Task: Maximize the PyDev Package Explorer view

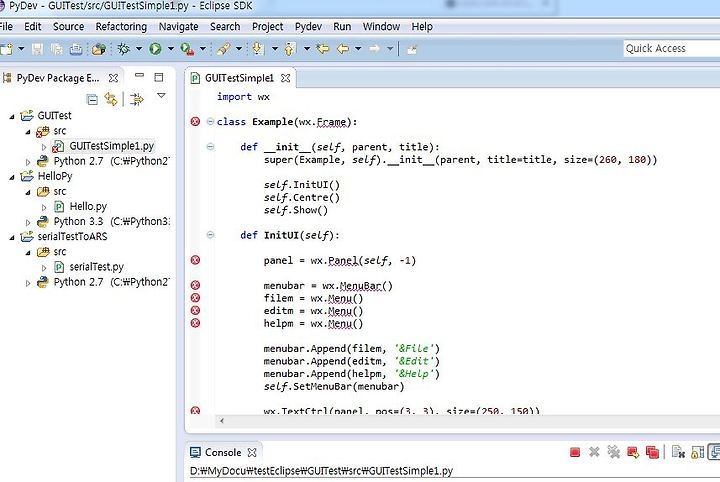Action: click(158, 77)
